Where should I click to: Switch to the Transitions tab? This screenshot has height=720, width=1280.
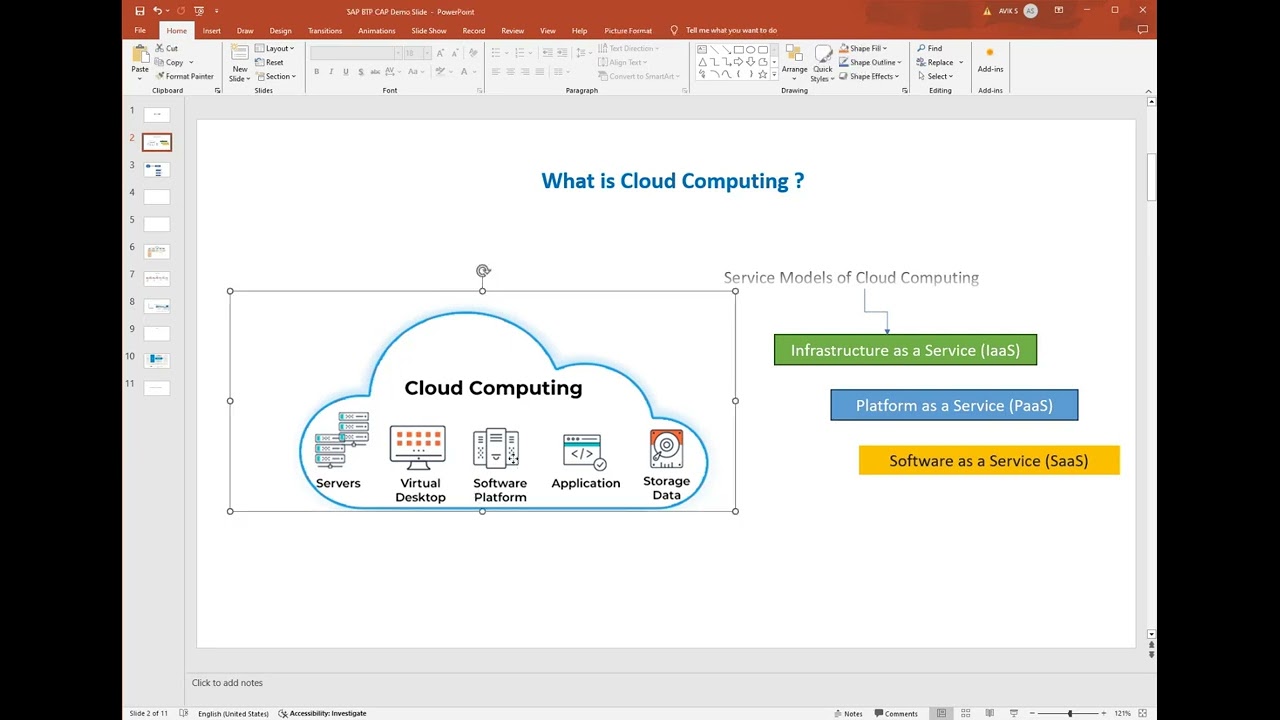(x=325, y=31)
